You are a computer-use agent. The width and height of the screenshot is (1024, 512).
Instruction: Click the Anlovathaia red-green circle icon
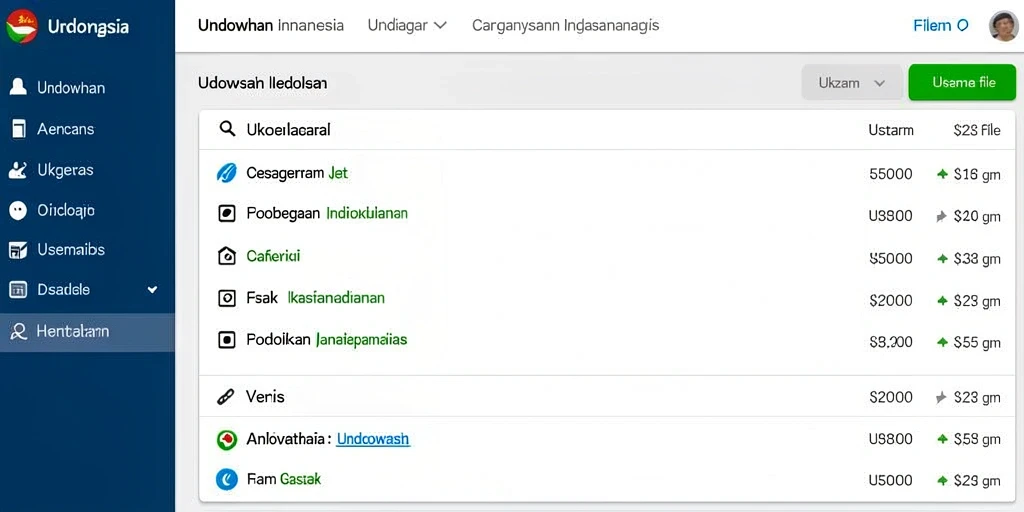[x=226, y=440]
